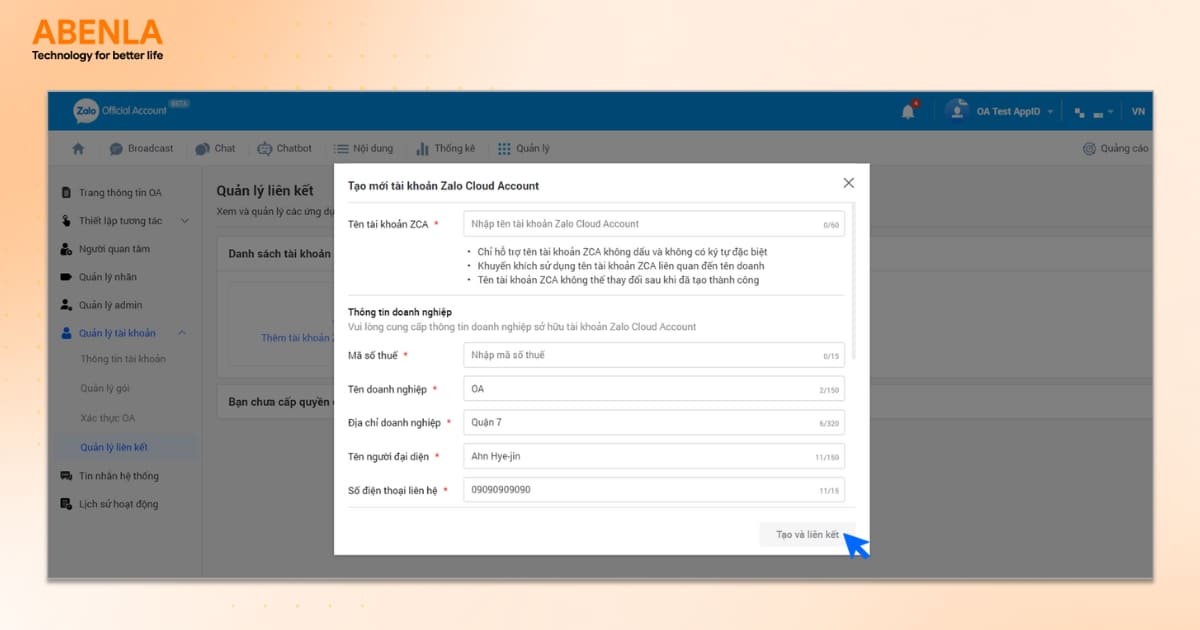This screenshot has height=630, width=1200.
Task: Open the VN language selector
Action: pos(1138,112)
